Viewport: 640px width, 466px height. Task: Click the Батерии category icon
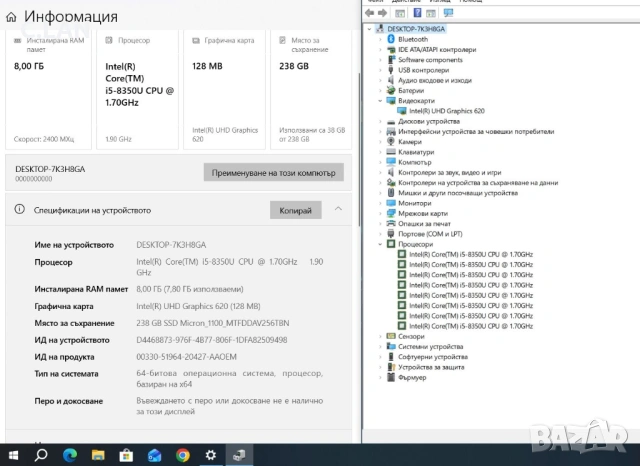(x=391, y=90)
